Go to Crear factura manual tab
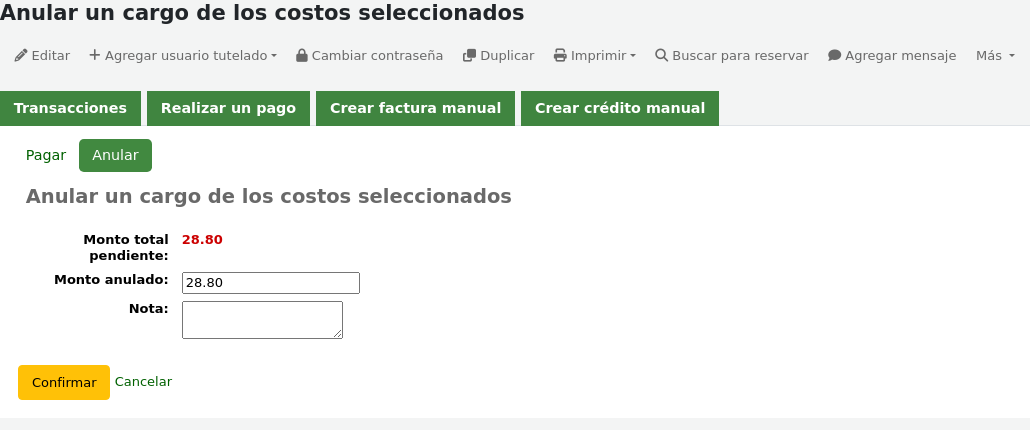Image resolution: width=1030 pixels, height=430 pixels. [x=415, y=108]
